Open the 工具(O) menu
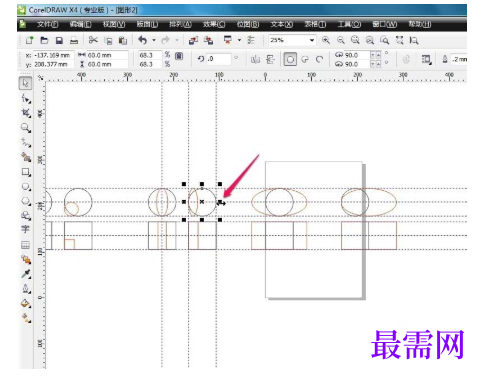 (x=349, y=24)
